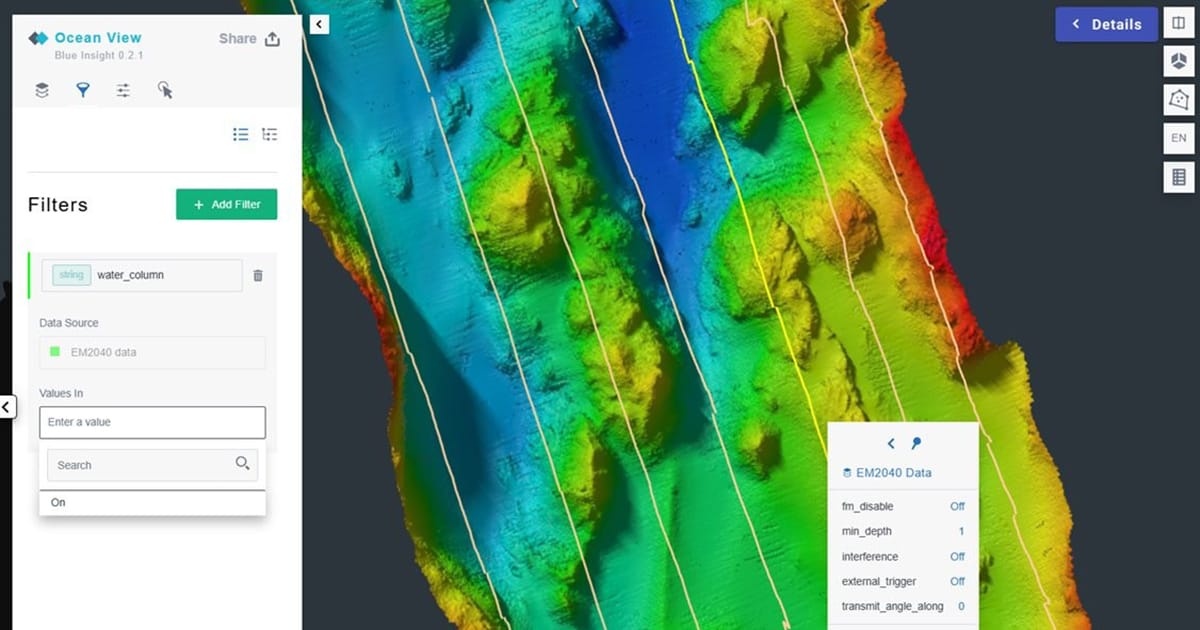Click the Enter a value field
This screenshot has width=1200, height=630.
pyautogui.click(x=152, y=422)
